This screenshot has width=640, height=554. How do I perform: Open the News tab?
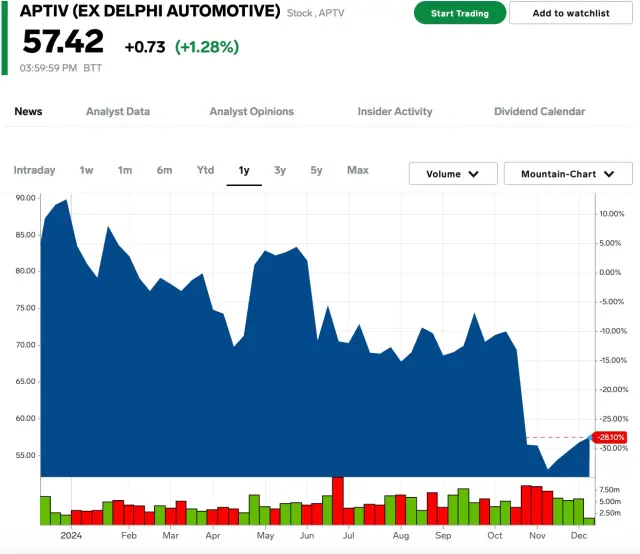tap(28, 111)
